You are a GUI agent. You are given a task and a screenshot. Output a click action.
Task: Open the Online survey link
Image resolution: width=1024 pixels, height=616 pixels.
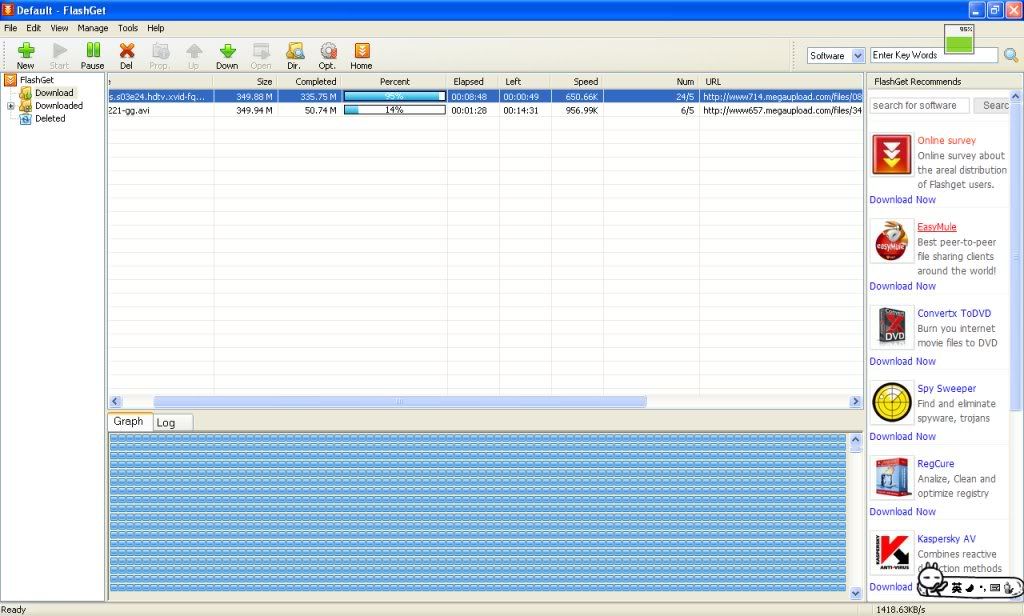point(946,140)
